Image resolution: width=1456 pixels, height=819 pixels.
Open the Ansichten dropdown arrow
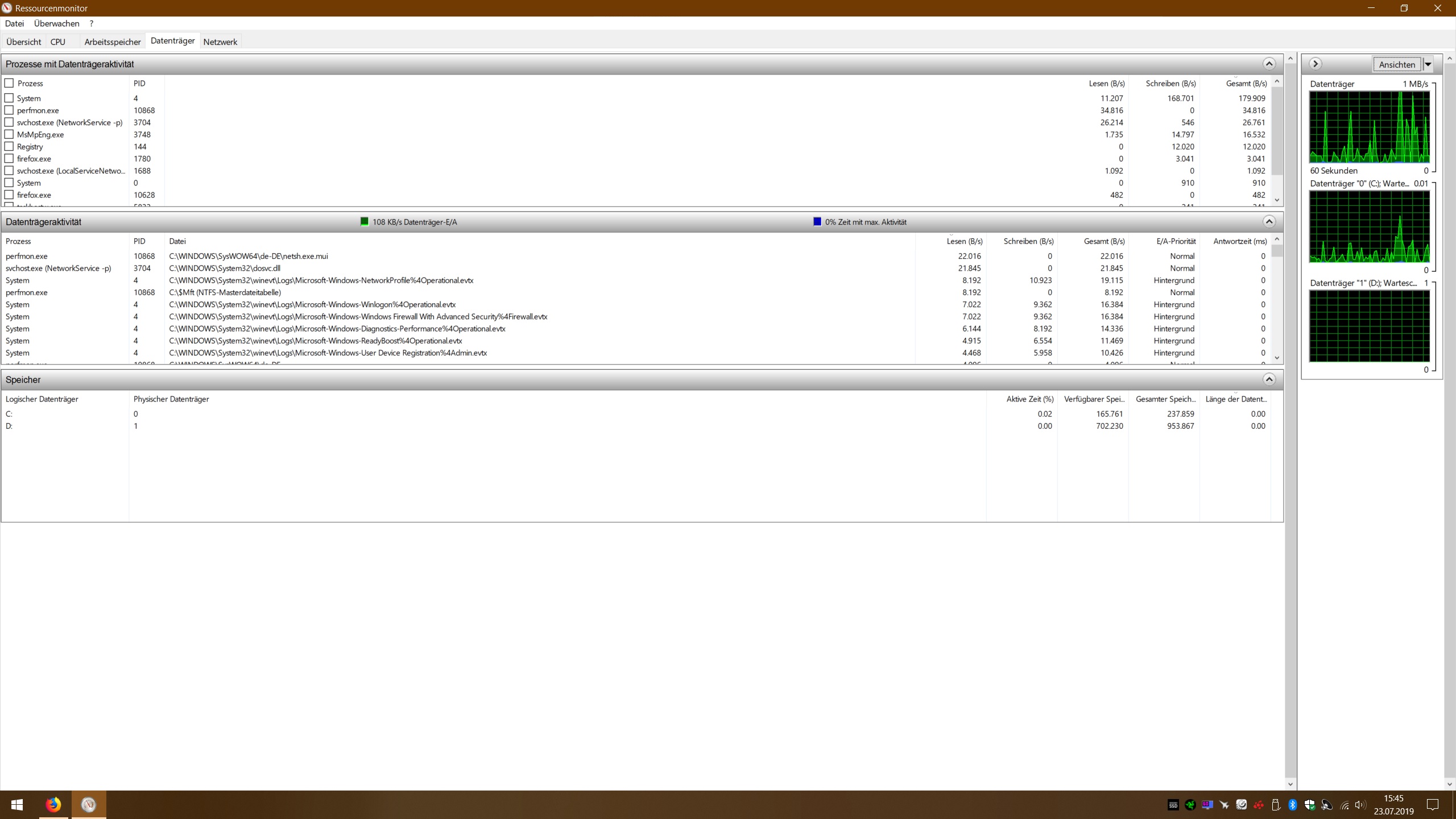tap(1428, 64)
